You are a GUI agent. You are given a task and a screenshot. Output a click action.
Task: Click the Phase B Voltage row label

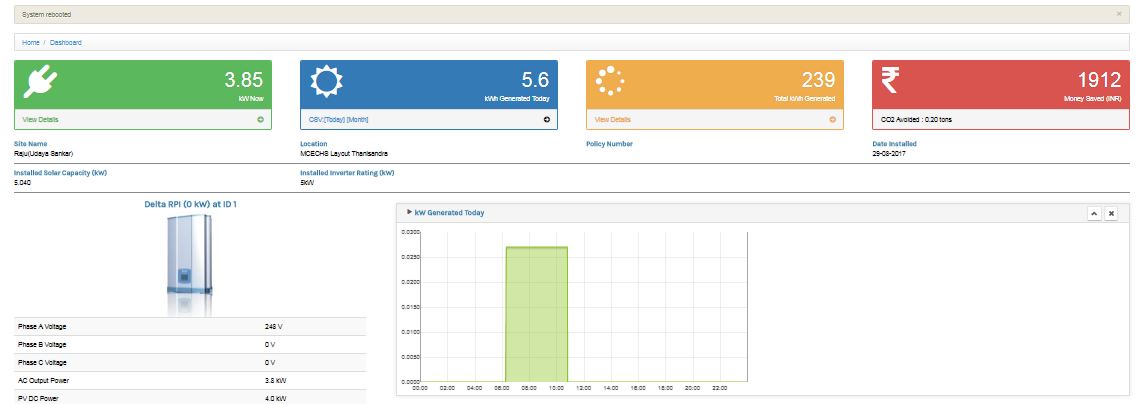pyautogui.click(x=42, y=345)
